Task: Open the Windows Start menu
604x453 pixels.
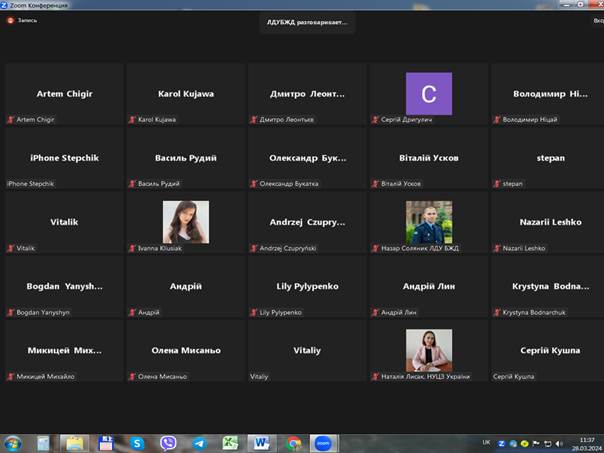Action: coord(13,443)
